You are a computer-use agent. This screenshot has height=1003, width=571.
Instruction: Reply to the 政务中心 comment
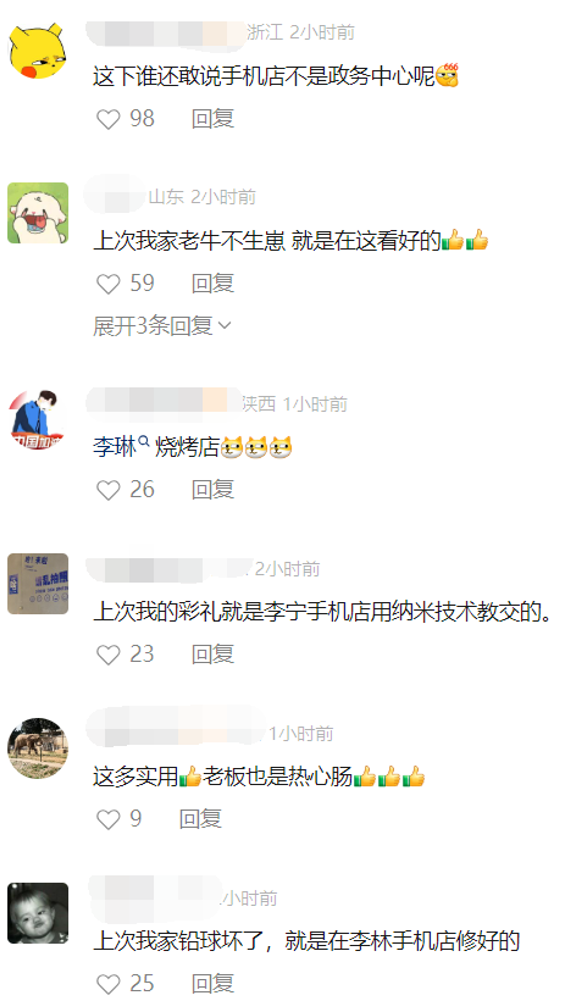213,119
